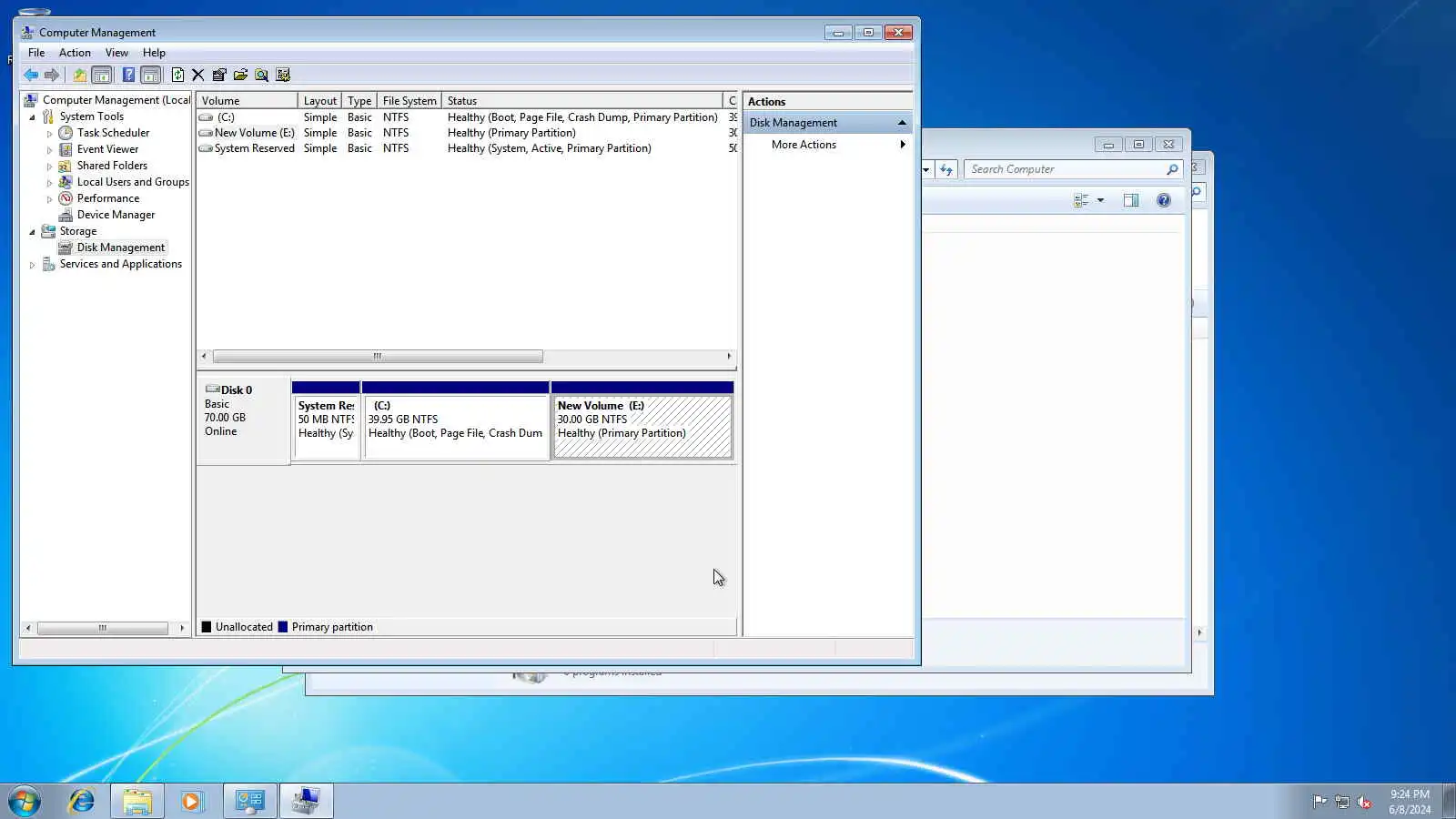
Task: Select the (C:) 39.95 GB partition block
Action: click(x=455, y=421)
